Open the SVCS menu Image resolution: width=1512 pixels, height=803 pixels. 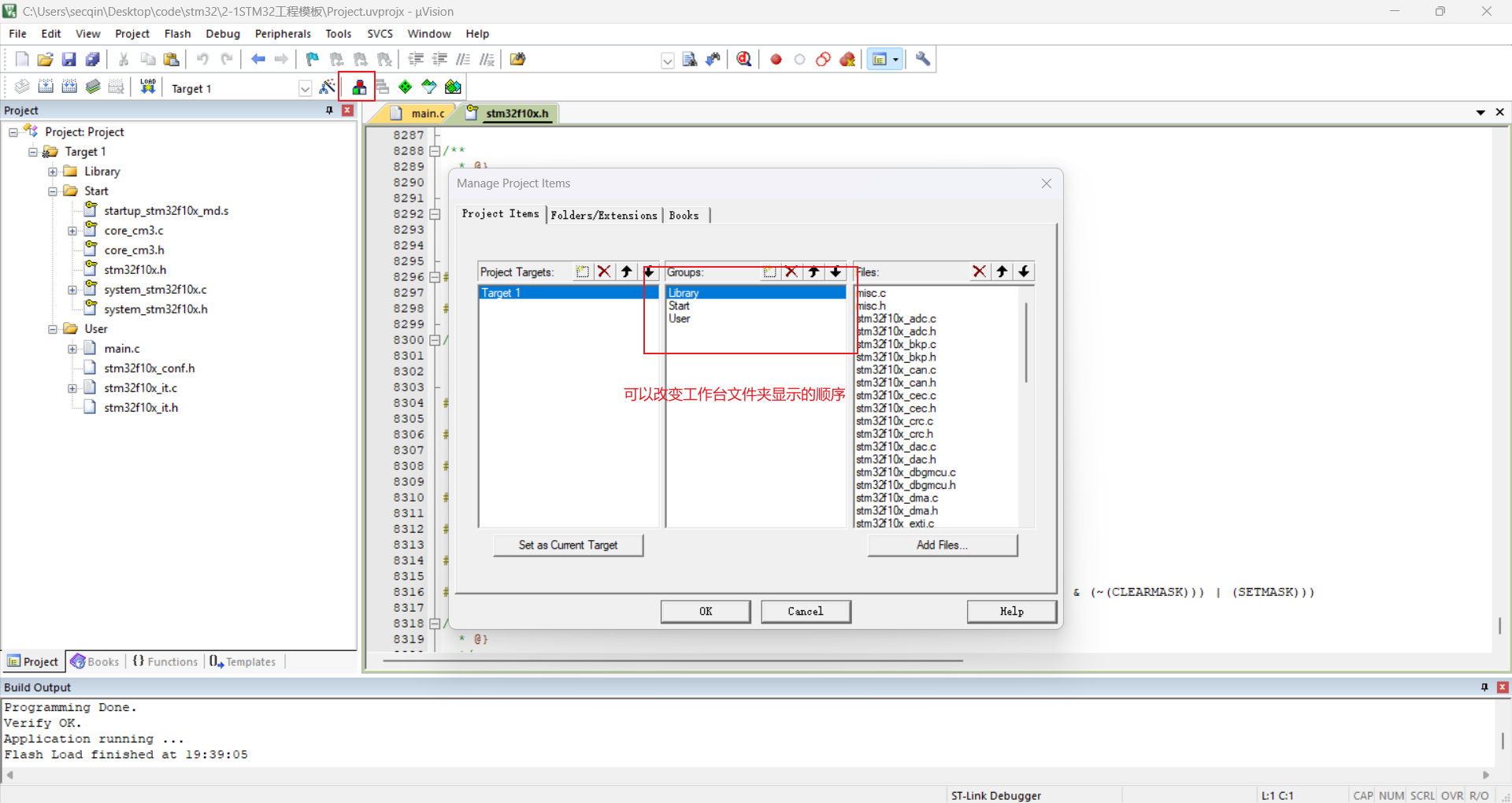pos(380,34)
